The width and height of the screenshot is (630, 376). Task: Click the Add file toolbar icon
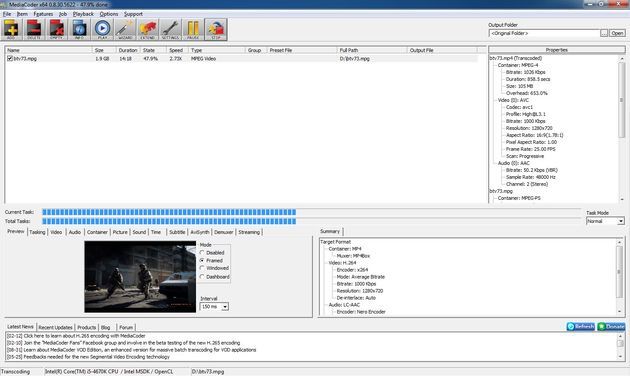tap(11, 29)
